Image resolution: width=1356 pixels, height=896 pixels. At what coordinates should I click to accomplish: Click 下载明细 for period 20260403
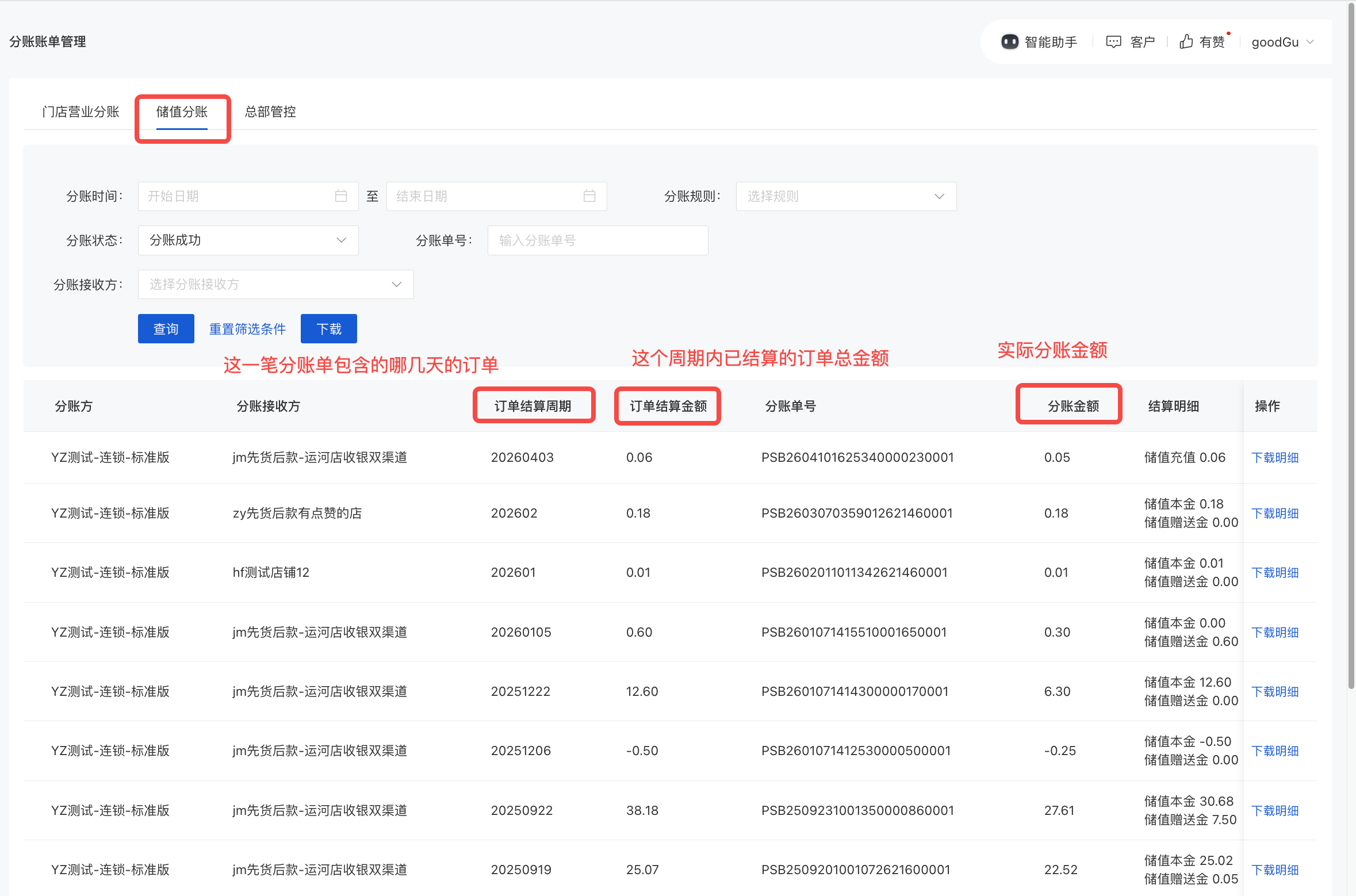click(1275, 458)
